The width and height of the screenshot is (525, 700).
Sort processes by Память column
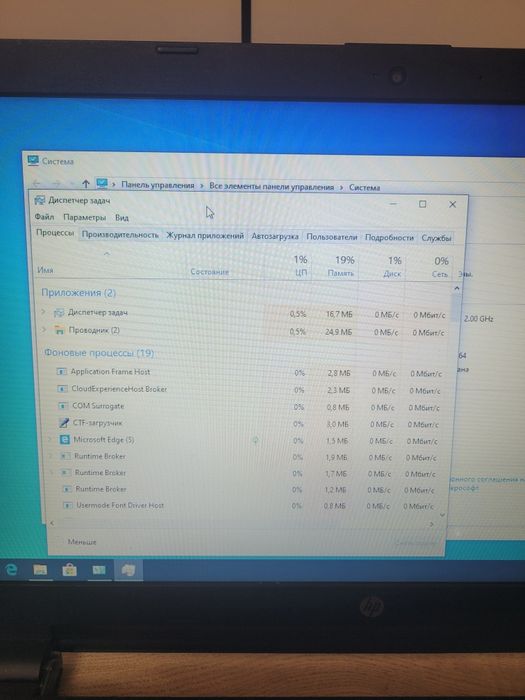pos(342,266)
